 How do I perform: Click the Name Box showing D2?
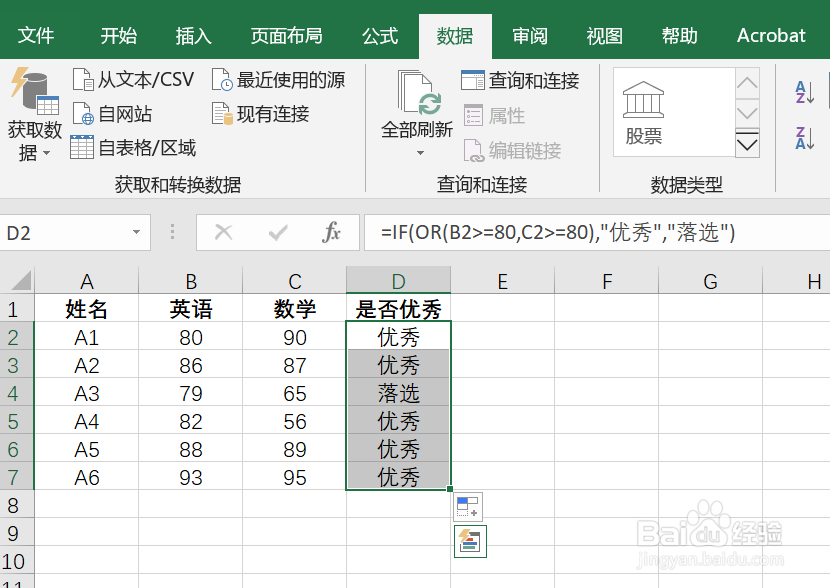point(64,232)
